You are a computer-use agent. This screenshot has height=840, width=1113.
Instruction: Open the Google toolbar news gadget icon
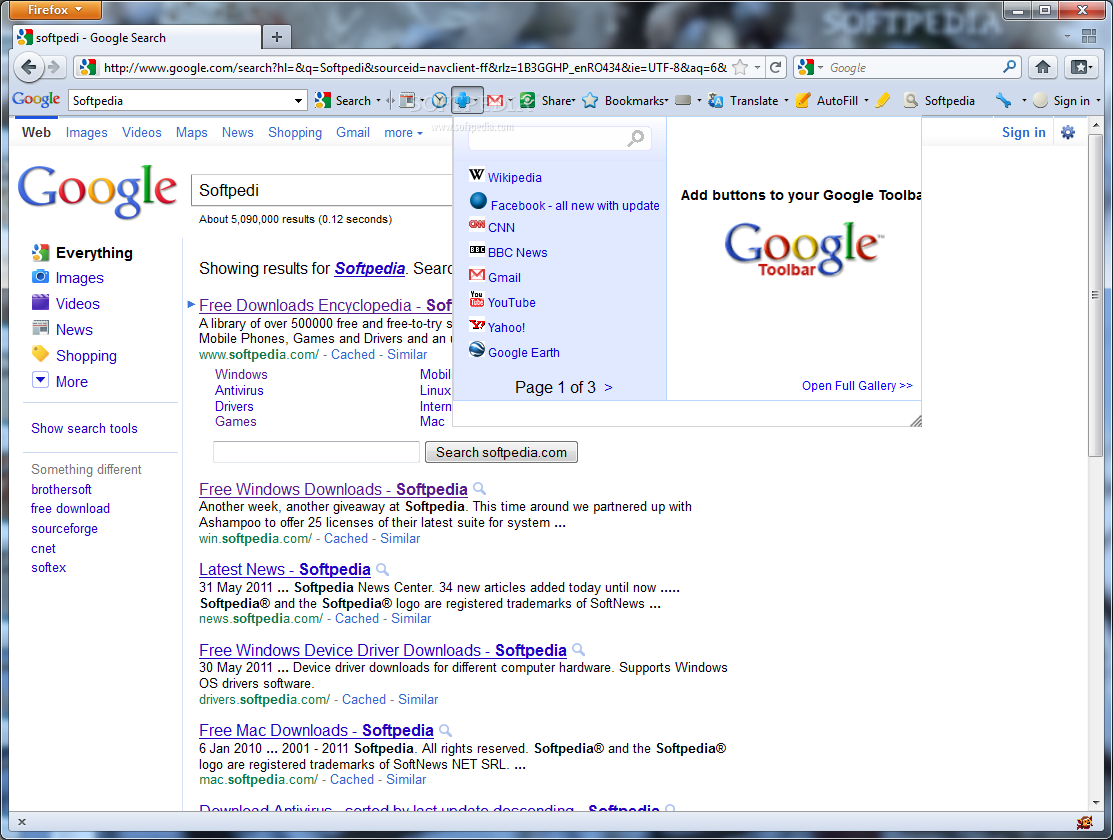407,101
